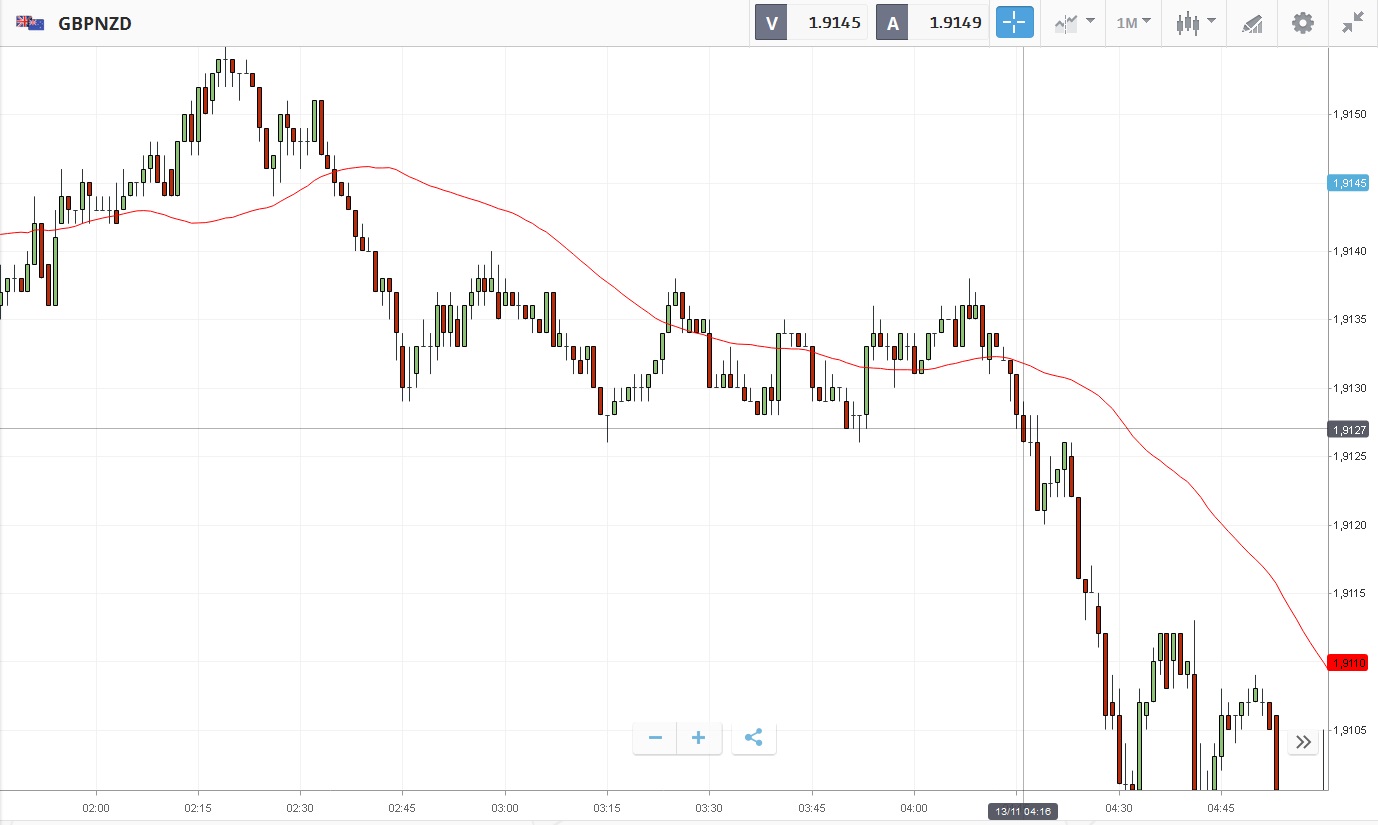Zoom in the chart with plus

point(699,738)
